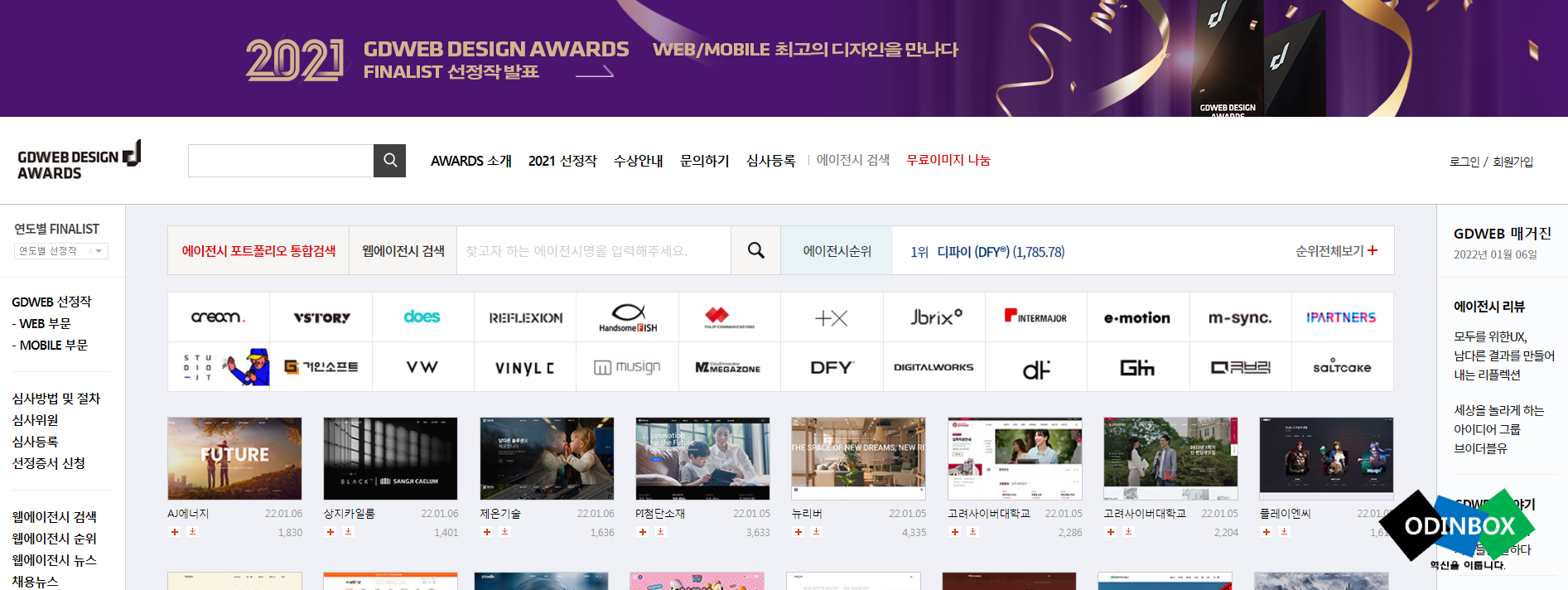Open the musign agency logo

click(x=628, y=367)
